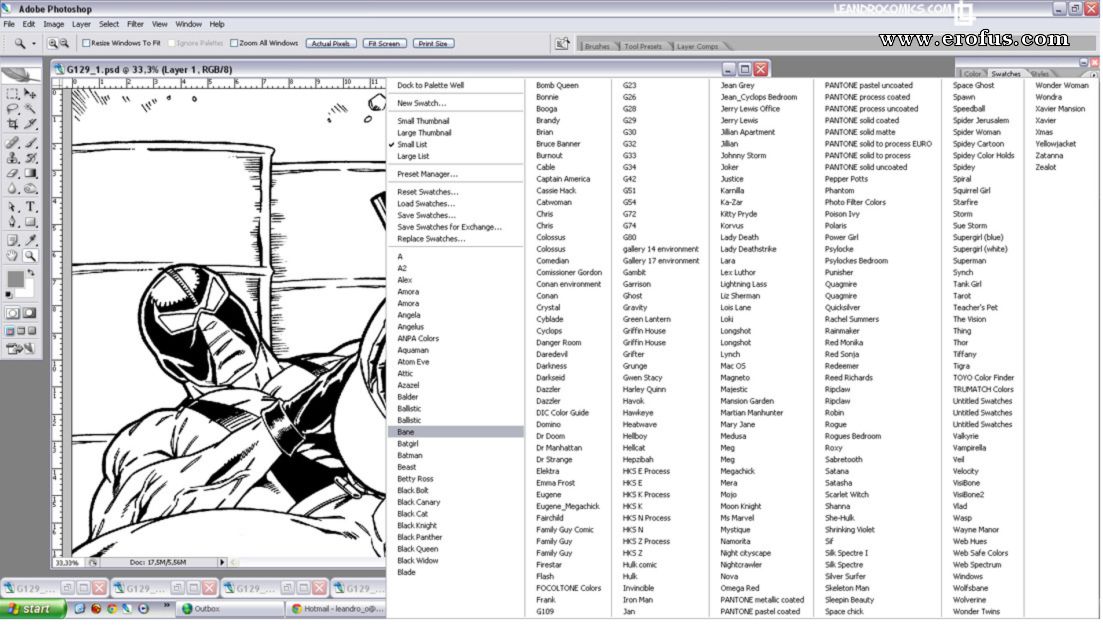Screen dimensions: 1103x626
Task: Open the Zoom tool preset picker arrow
Action: pyautogui.click(x=34, y=44)
